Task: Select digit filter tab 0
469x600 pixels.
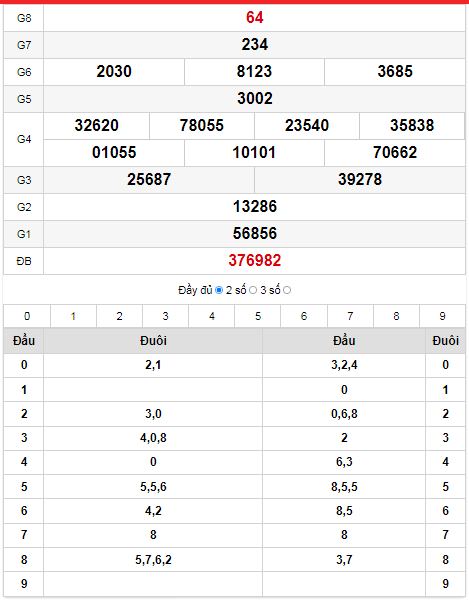Action: [x=27, y=316]
